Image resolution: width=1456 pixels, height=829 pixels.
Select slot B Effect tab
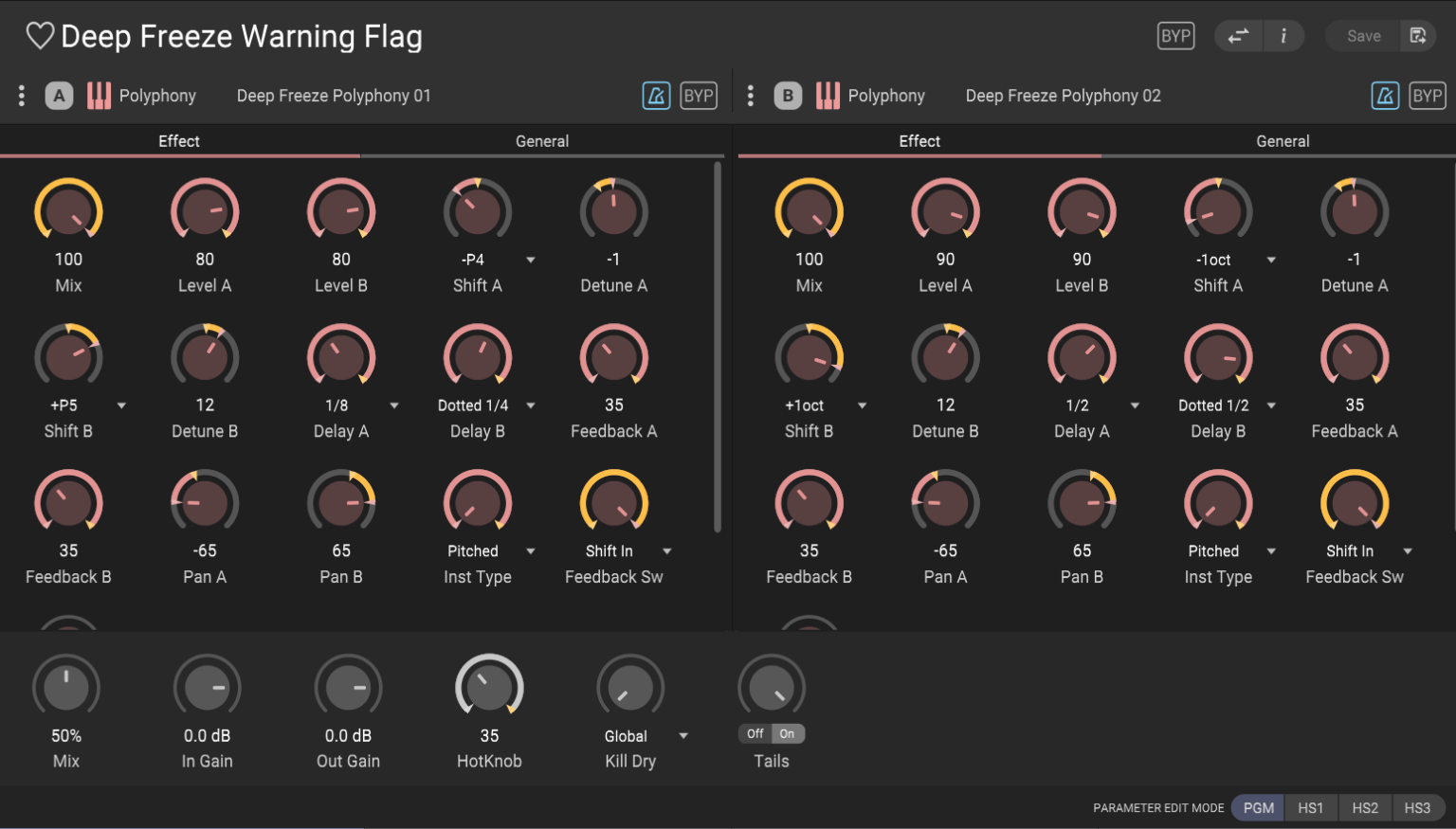coord(919,141)
